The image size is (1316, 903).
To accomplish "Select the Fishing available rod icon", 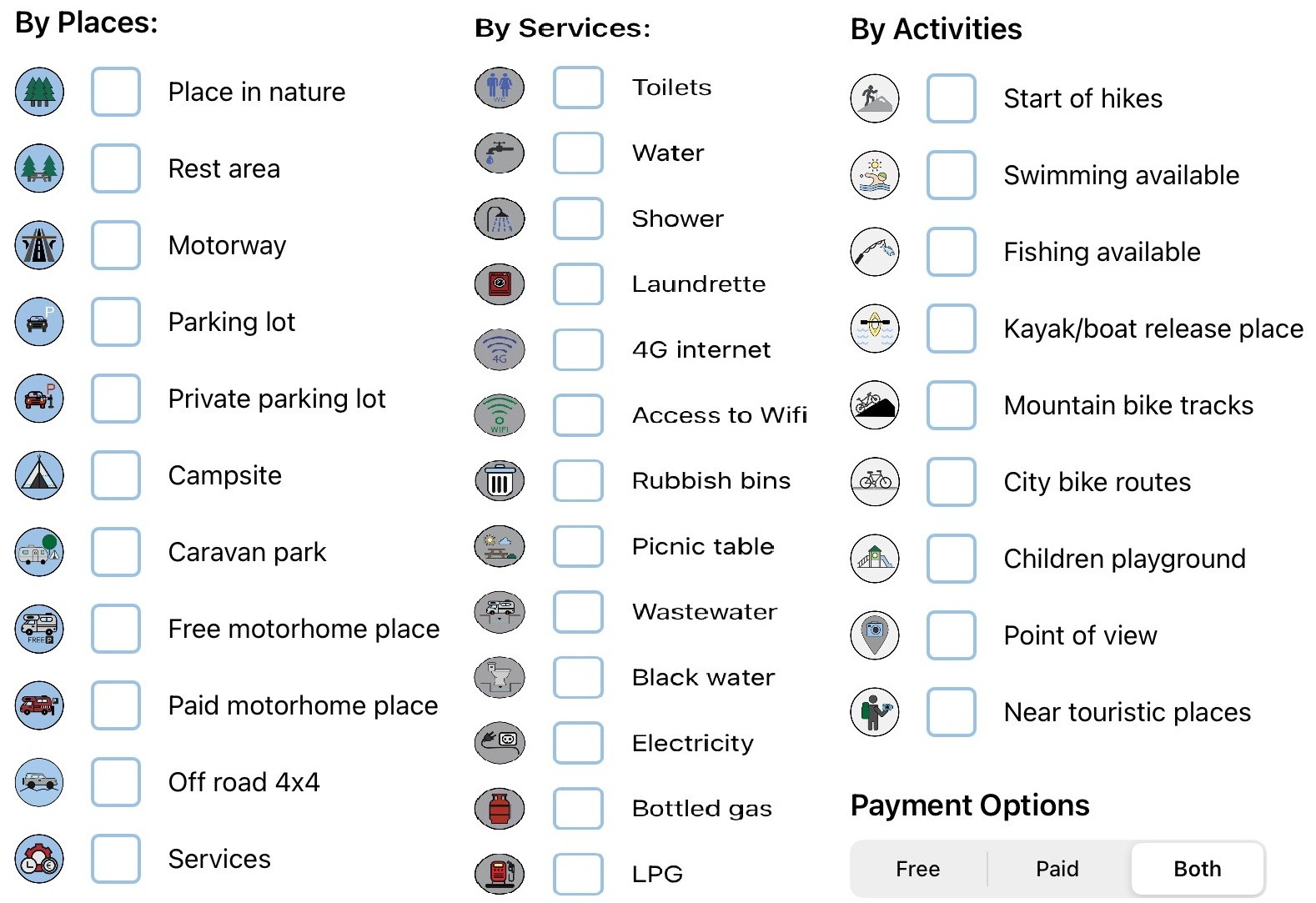I will coord(874,252).
